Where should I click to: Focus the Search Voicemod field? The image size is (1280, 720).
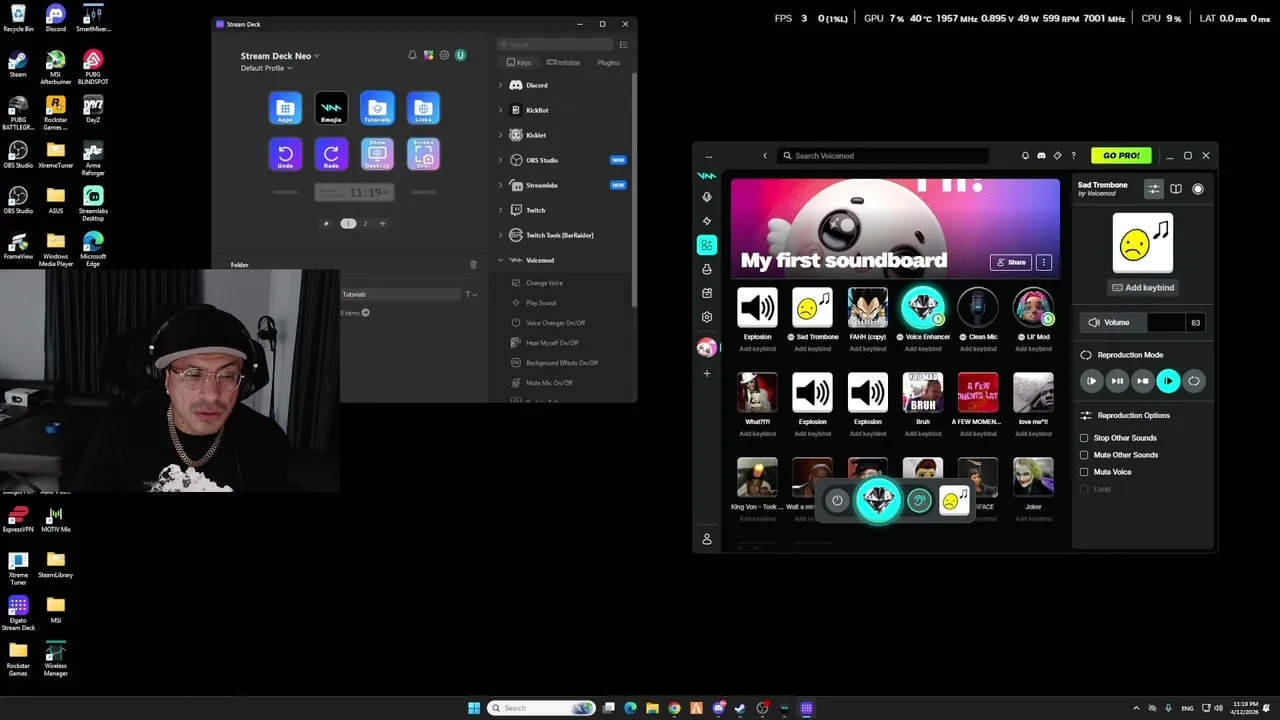pos(884,156)
